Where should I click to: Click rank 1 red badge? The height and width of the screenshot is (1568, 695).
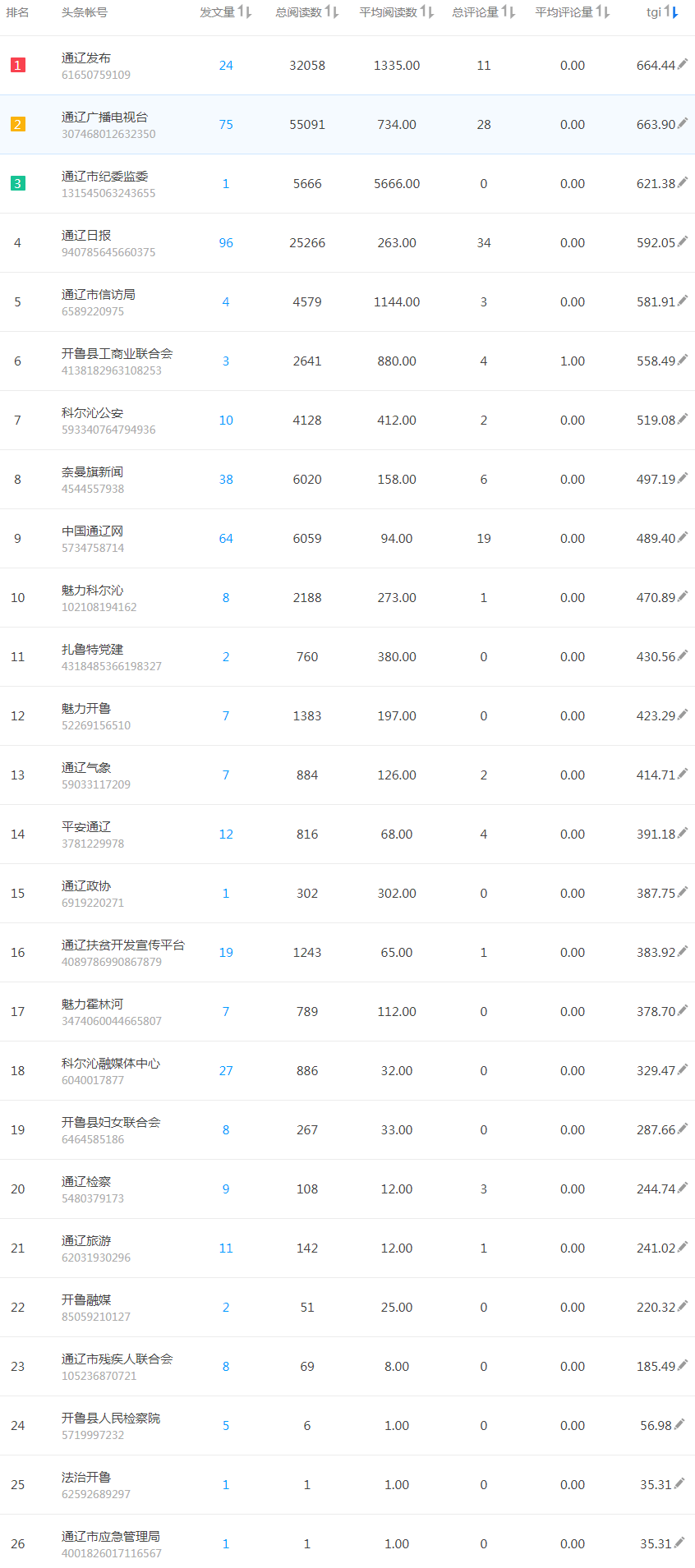[x=18, y=65]
